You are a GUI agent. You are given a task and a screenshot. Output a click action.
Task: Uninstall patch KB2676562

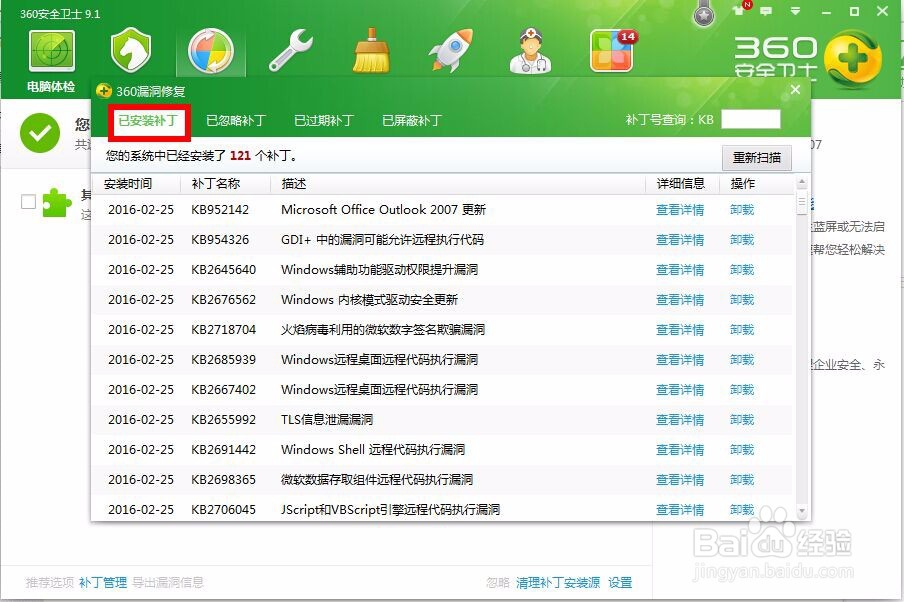(742, 300)
